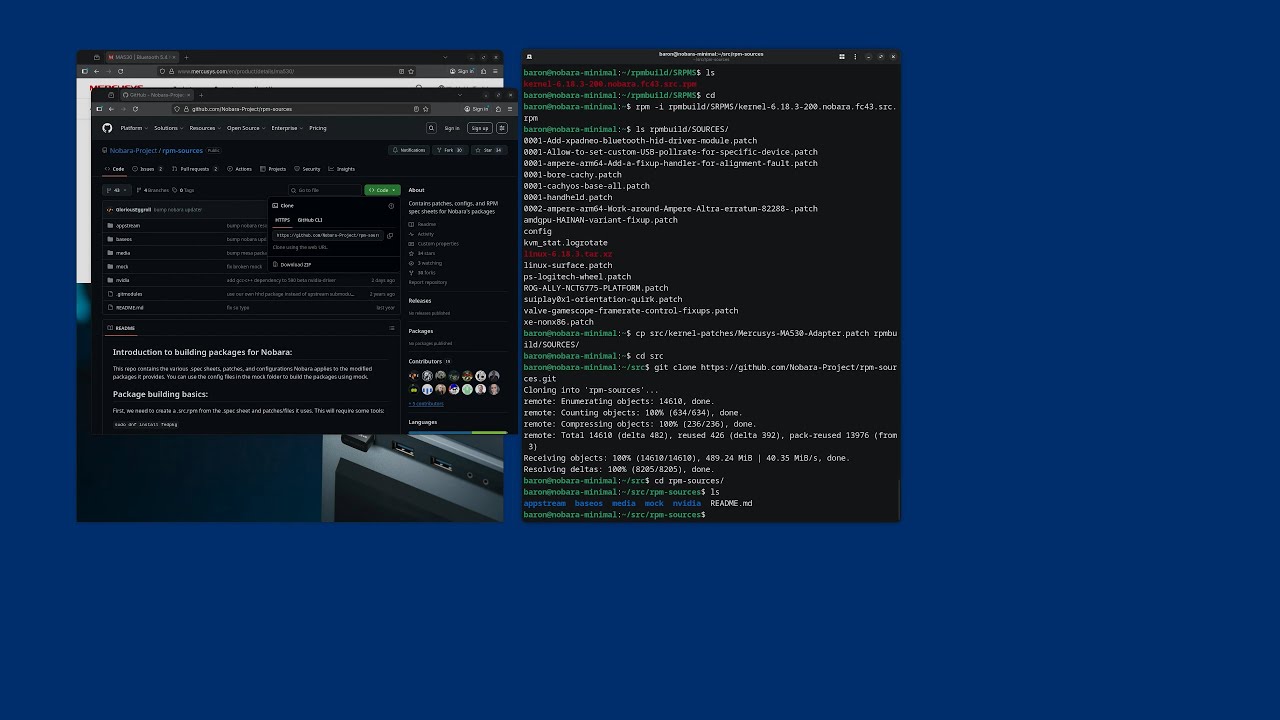Click Sign in account icon in GitHub window toolbar
Screen dimensions: 1280x720
click(477, 109)
